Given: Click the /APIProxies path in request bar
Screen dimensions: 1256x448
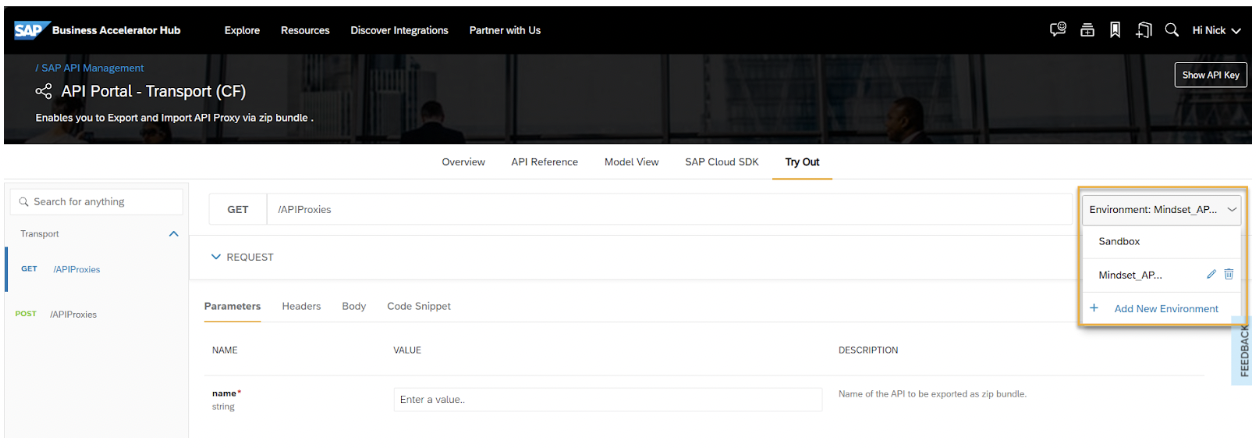Looking at the screenshot, I should 304,210.
